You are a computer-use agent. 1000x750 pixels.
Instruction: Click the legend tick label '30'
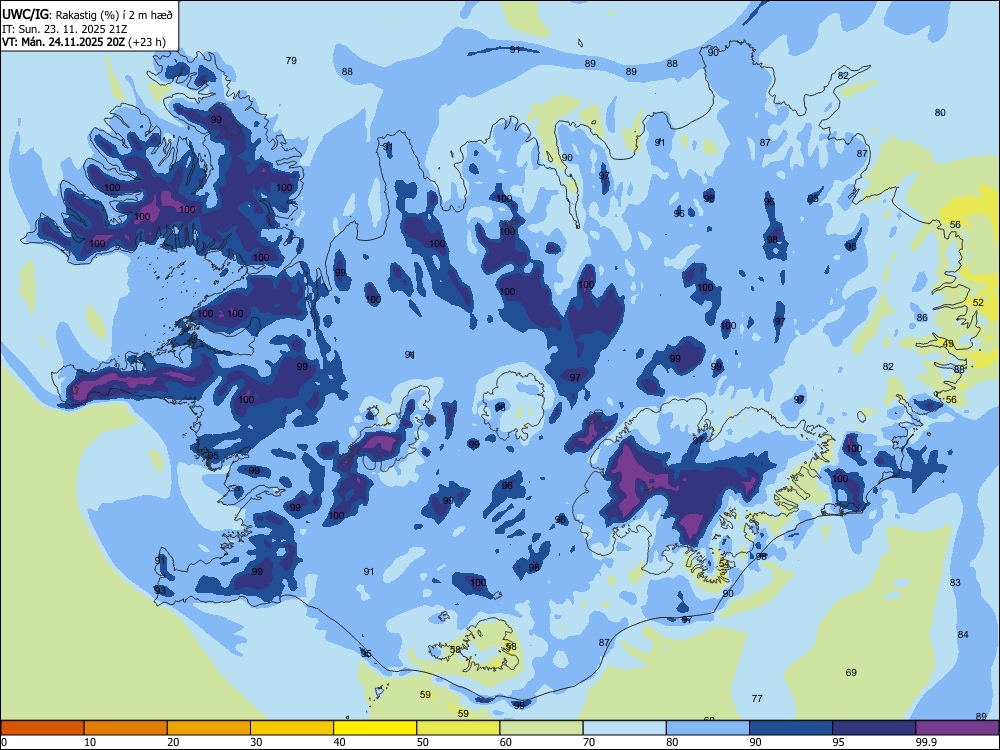256,742
